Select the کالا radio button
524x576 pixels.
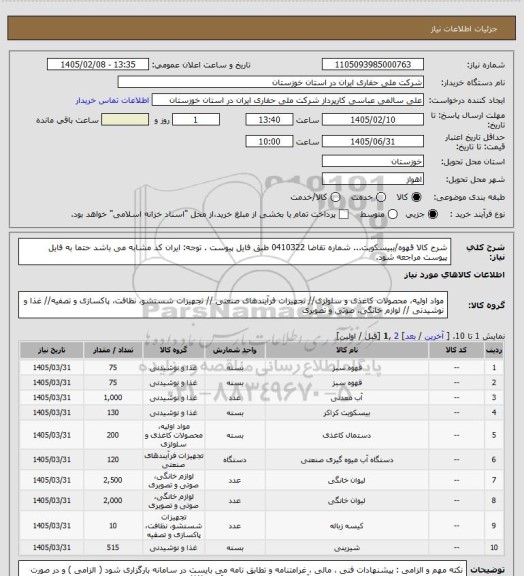pos(416,197)
